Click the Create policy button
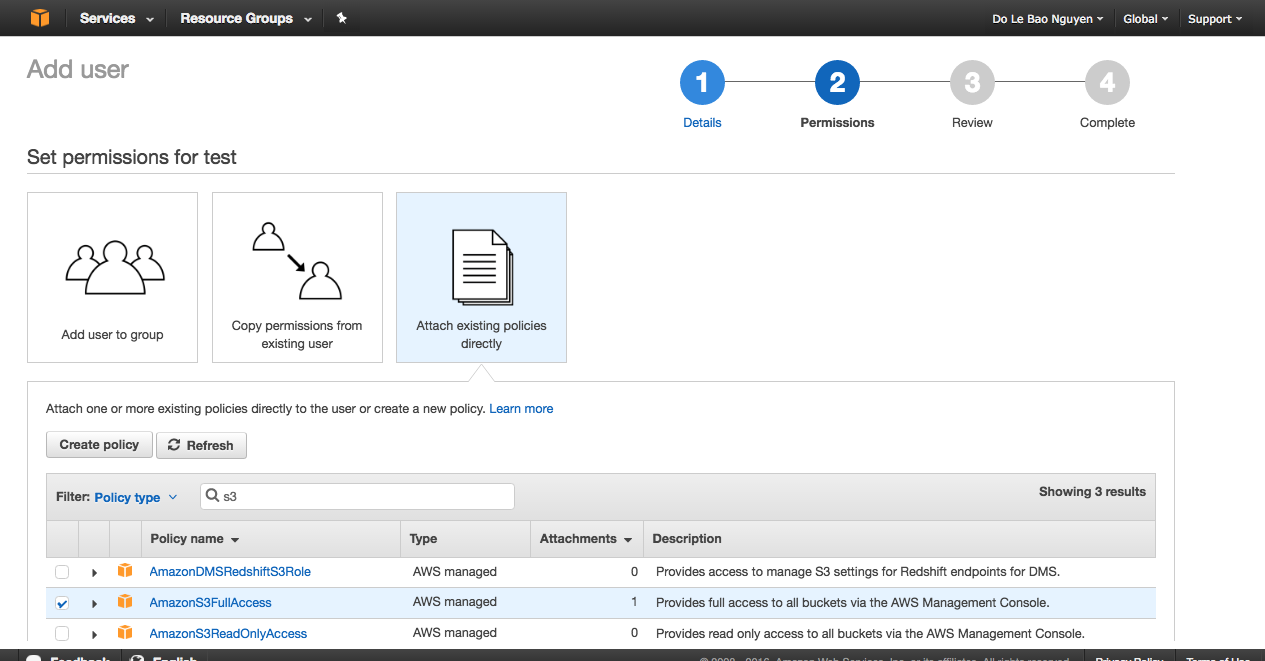Screen dimensions: 1265x661 tap(99, 445)
